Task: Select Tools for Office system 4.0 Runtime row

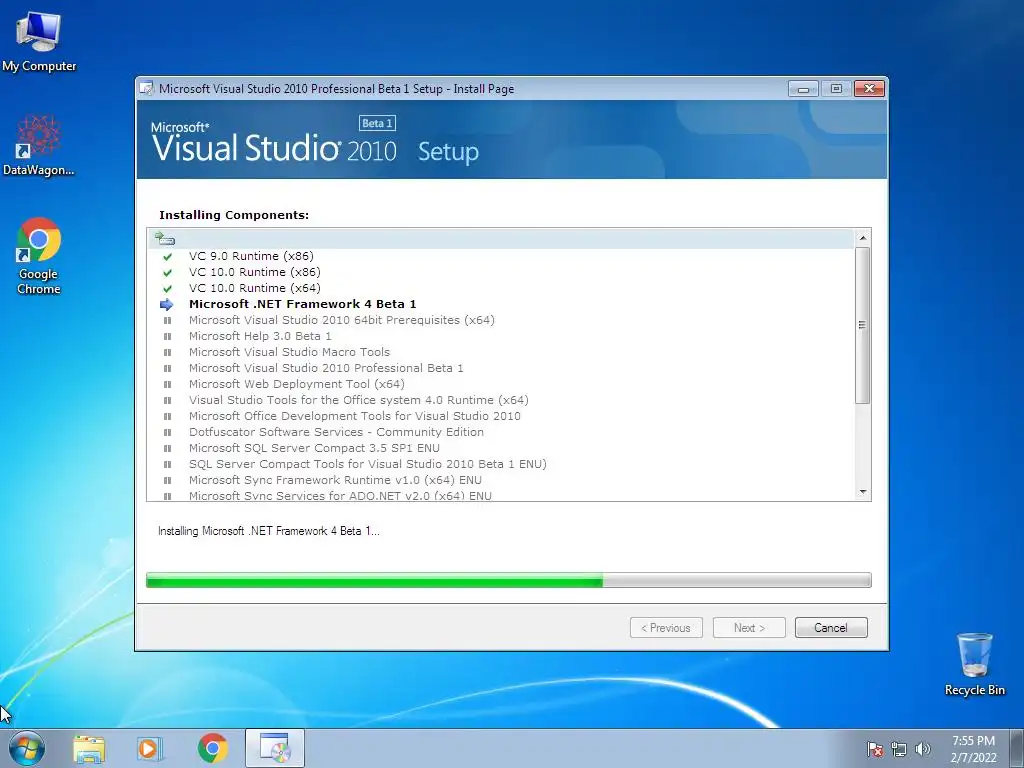Action: pyautogui.click(x=359, y=400)
